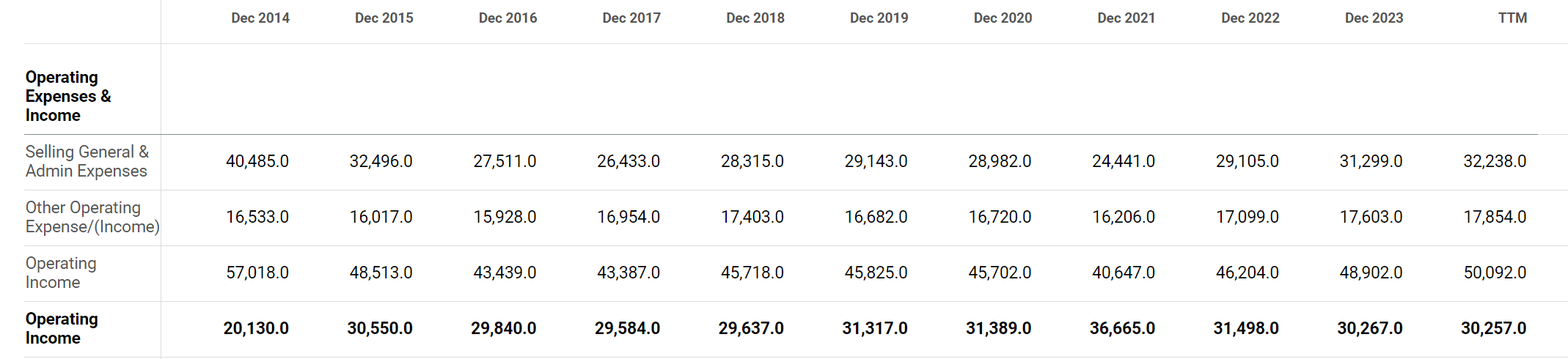Click the bold 36,665.0 value for Dec 2021
The width and height of the screenshot is (1568, 359).
pyautogui.click(x=1121, y=328)
